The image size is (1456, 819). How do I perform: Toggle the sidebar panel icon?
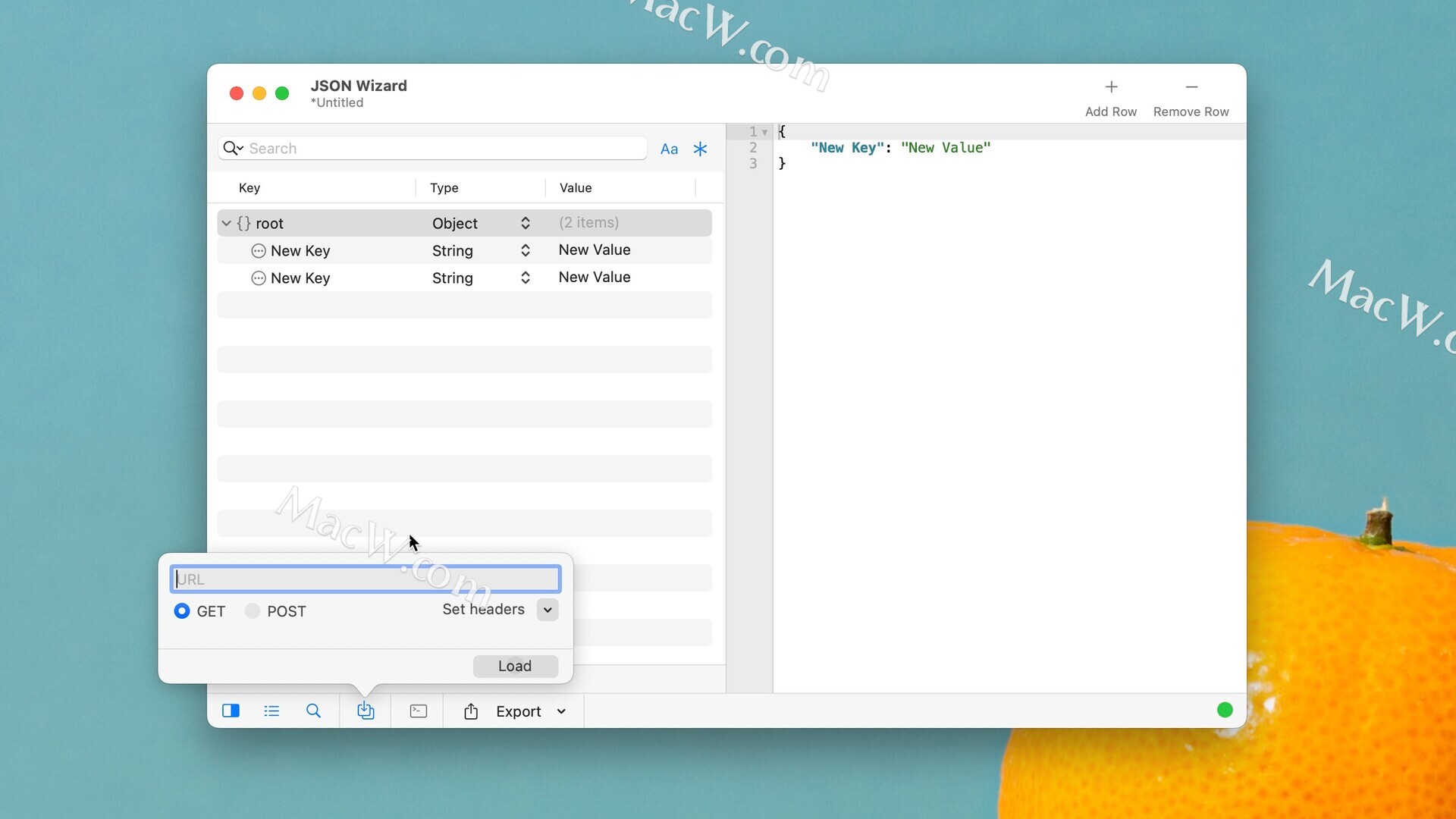coord(231,711)
